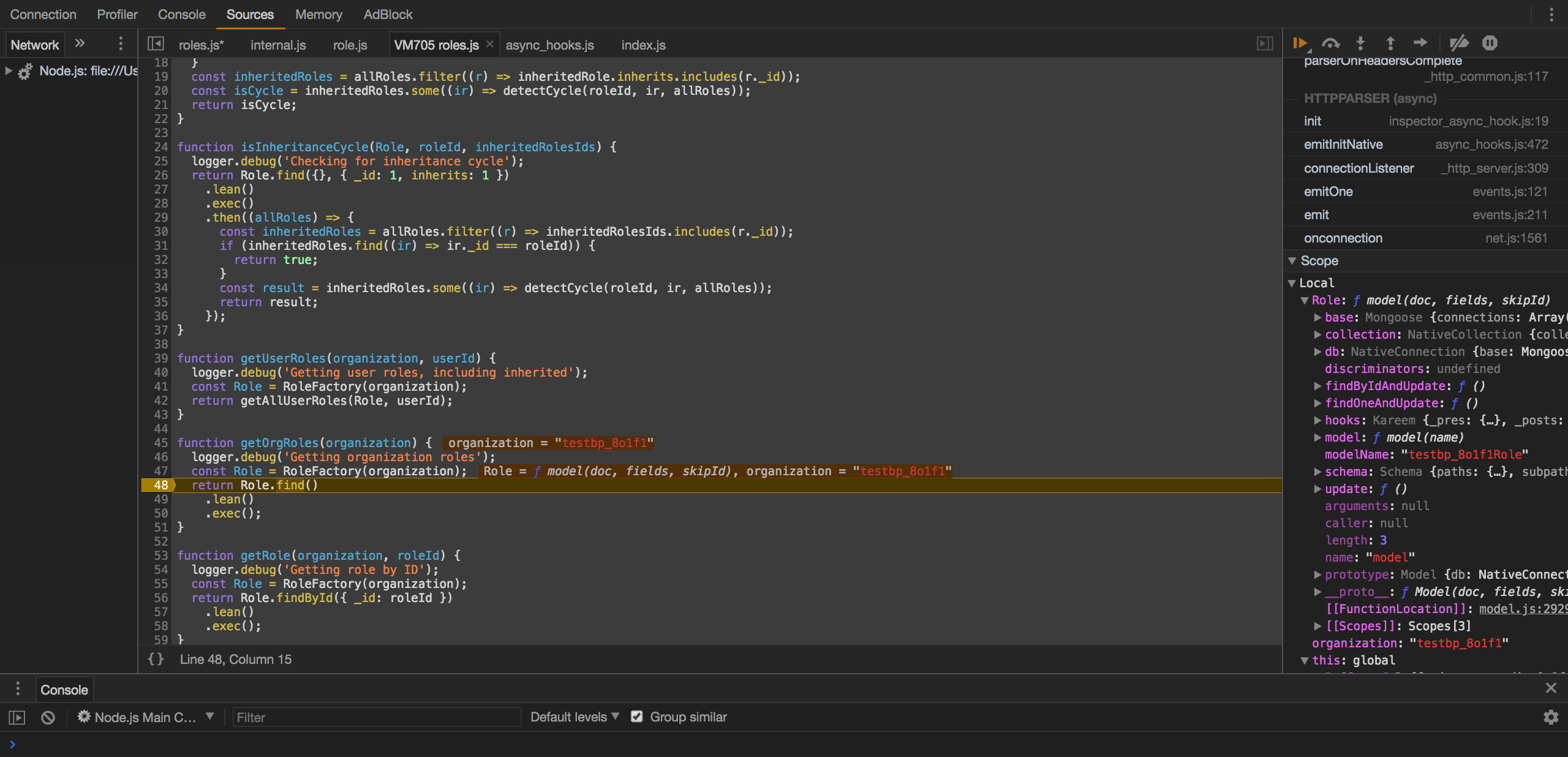Collapse the Scope section
1568x757 pixels.
pos(1292,261)
